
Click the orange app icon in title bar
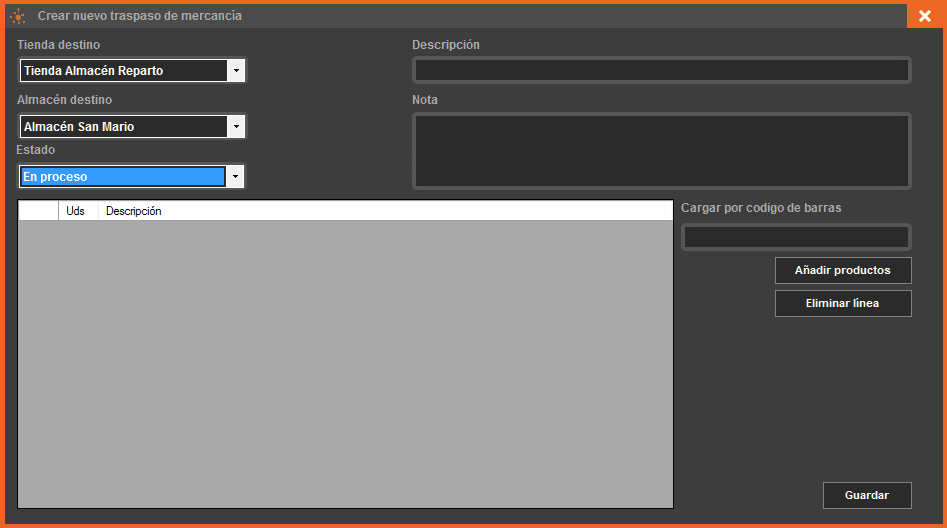coord(17,16)
